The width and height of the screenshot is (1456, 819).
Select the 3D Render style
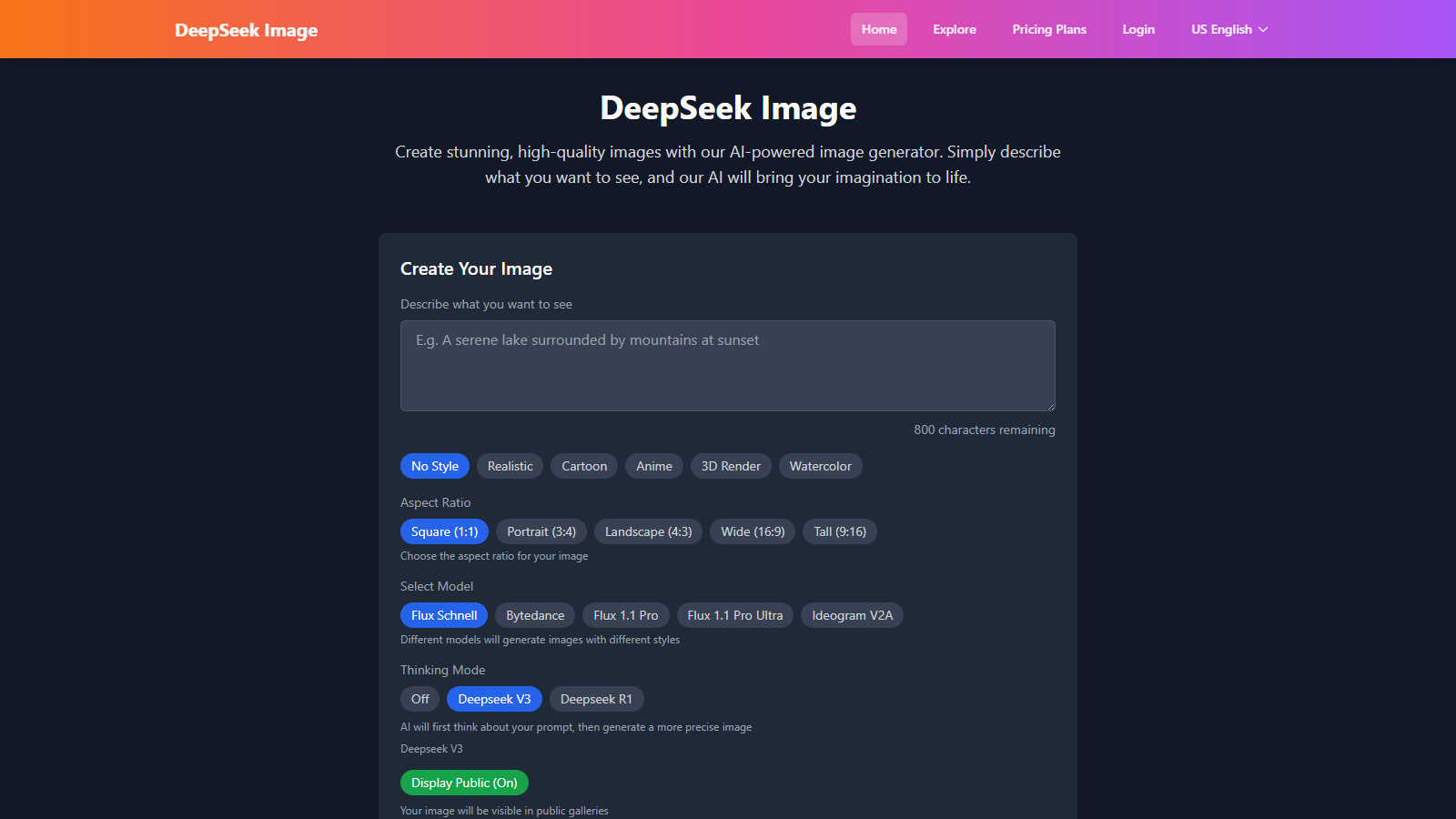pyautogui.click(x=731, y=466)
